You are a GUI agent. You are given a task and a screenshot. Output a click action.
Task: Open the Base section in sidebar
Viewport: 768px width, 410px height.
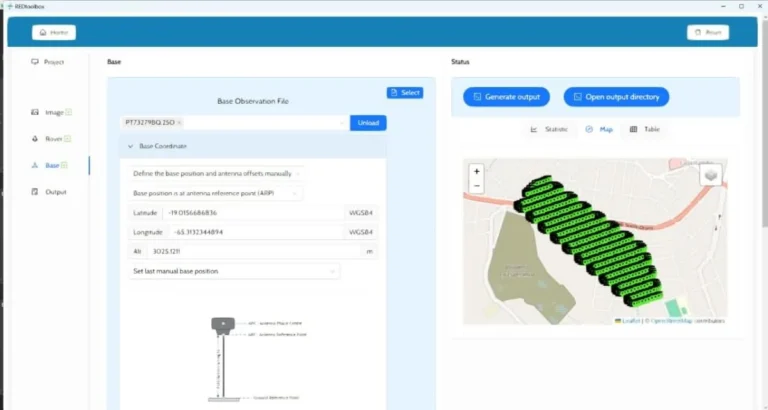pyautogui.click(x=48, y=165)
